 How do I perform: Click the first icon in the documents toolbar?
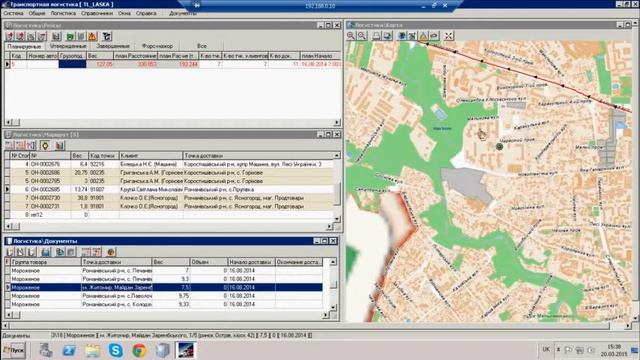(10, 252)
